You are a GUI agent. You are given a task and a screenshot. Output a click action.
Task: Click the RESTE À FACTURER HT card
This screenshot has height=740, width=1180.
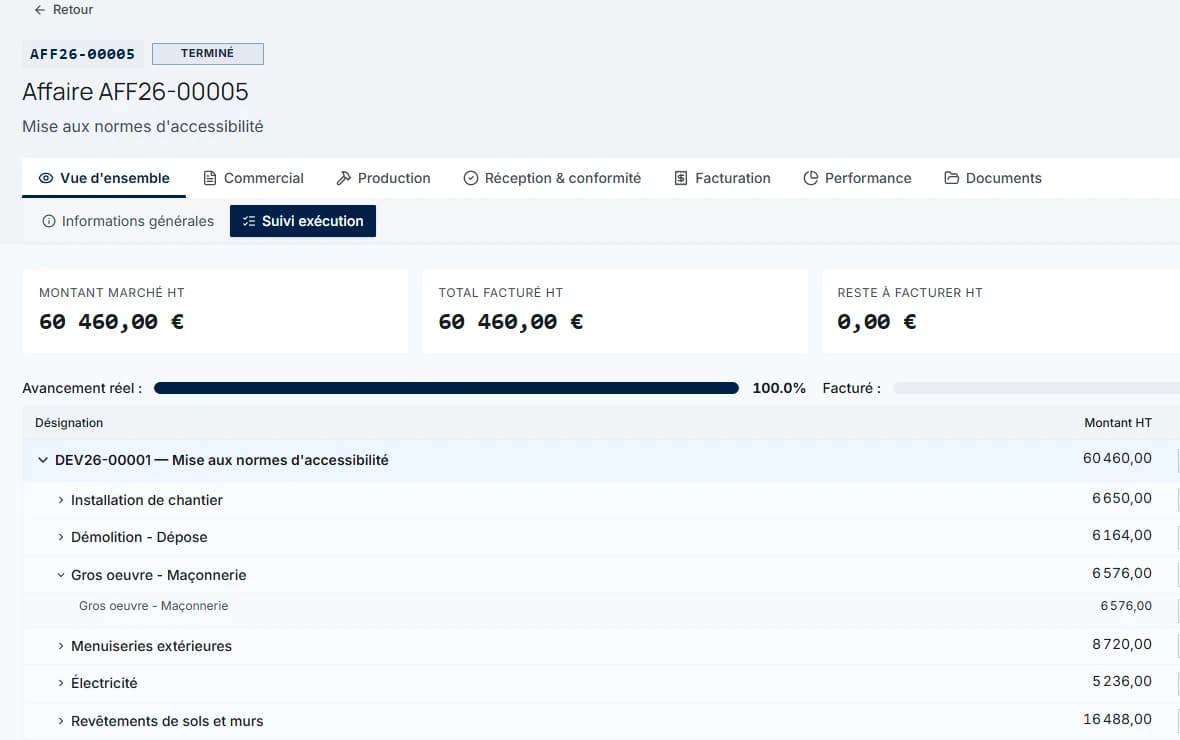(x=1001, y=311)
